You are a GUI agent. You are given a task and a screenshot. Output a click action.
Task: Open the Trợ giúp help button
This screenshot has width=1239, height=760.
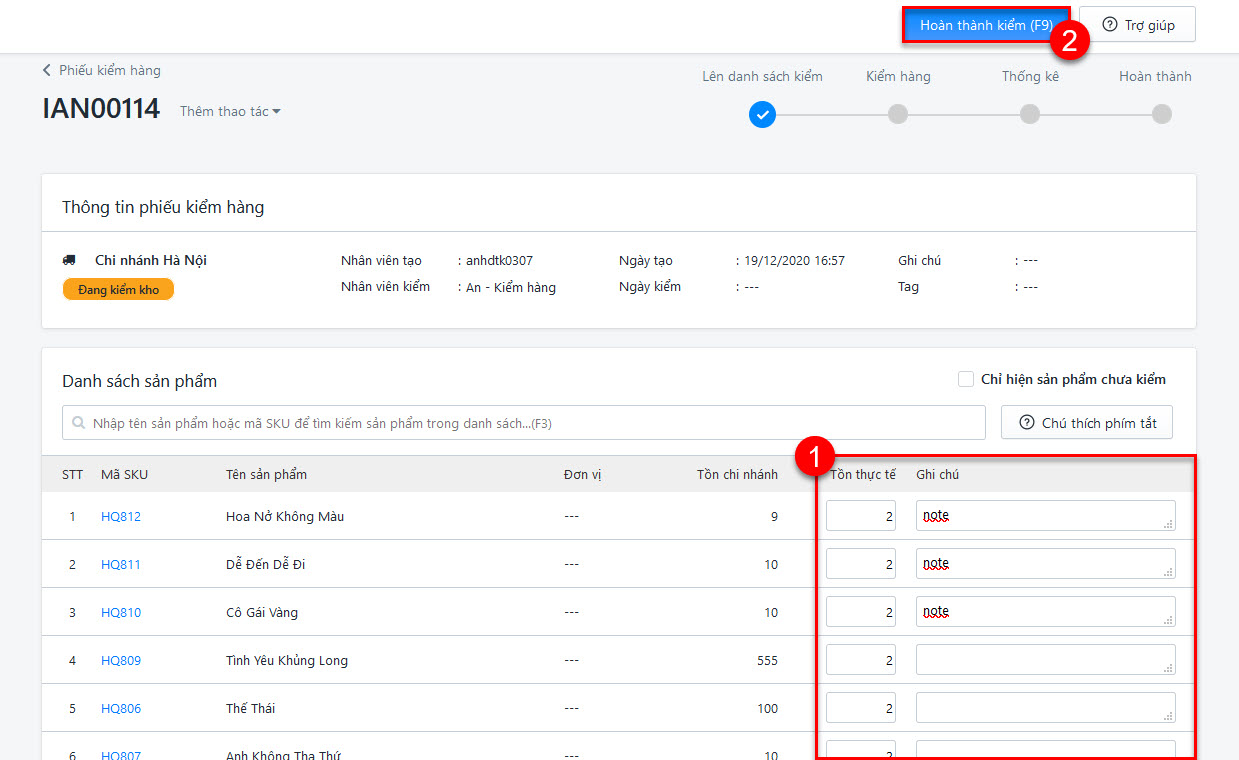click(1137, 25)
